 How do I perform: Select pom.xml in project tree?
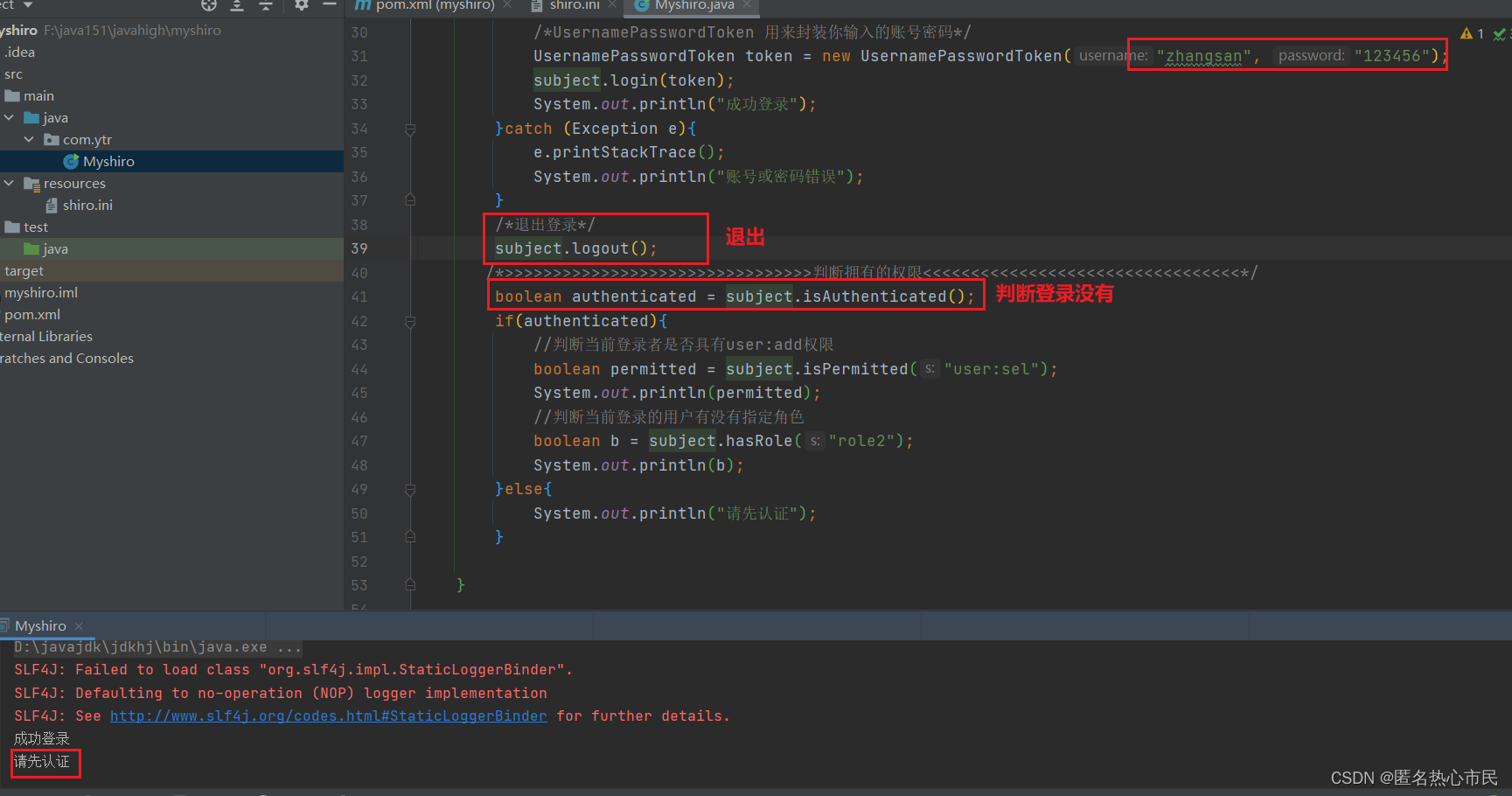click(x=32, y=315)
